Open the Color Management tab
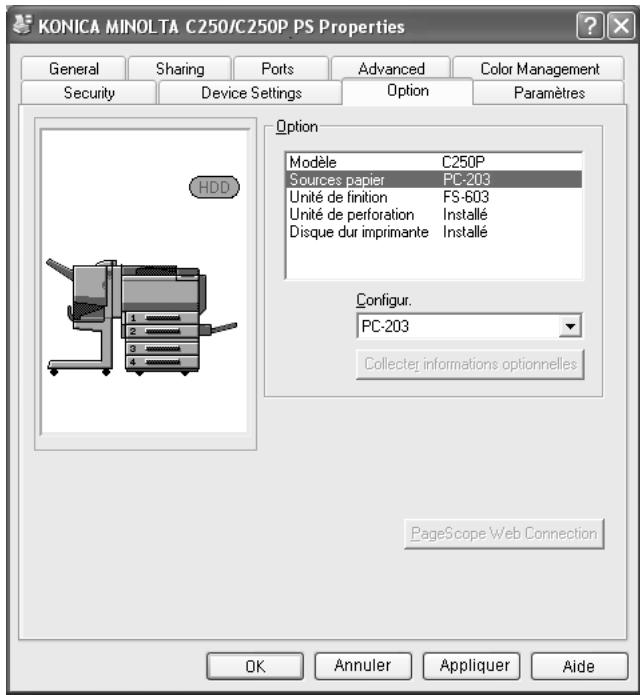 coord(539,69)
